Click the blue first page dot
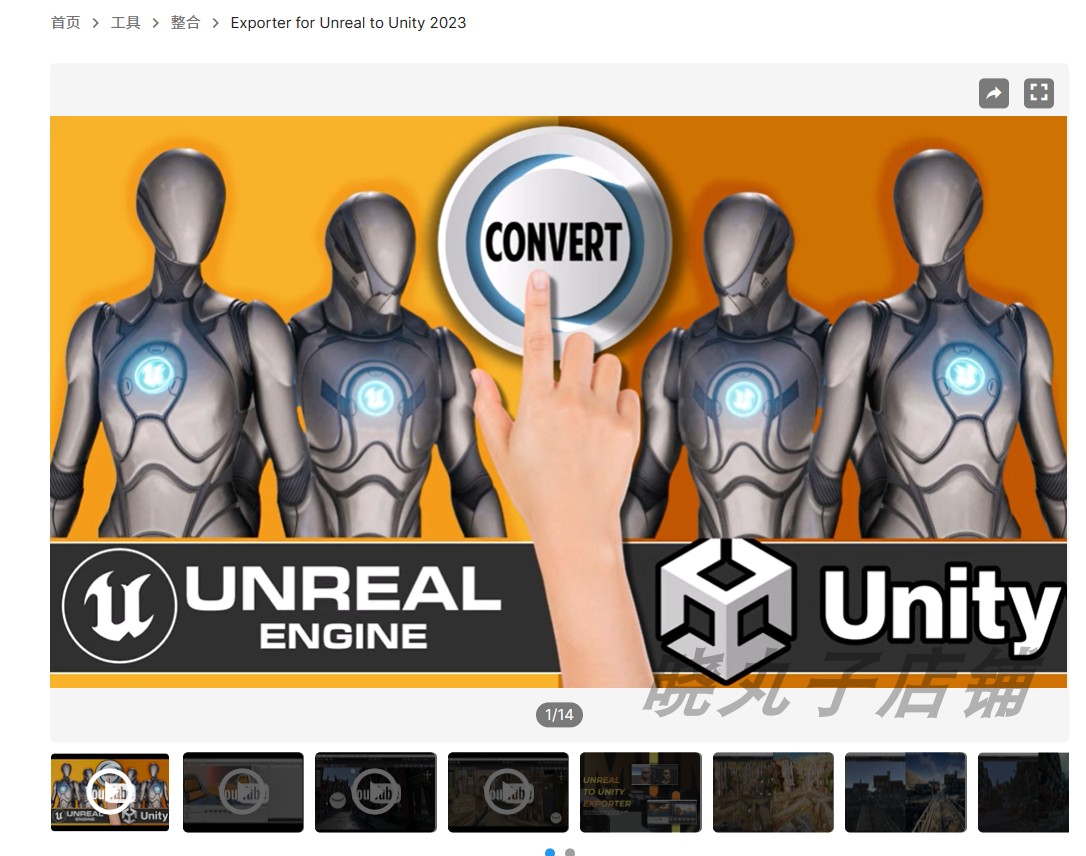 coord(550,853)
